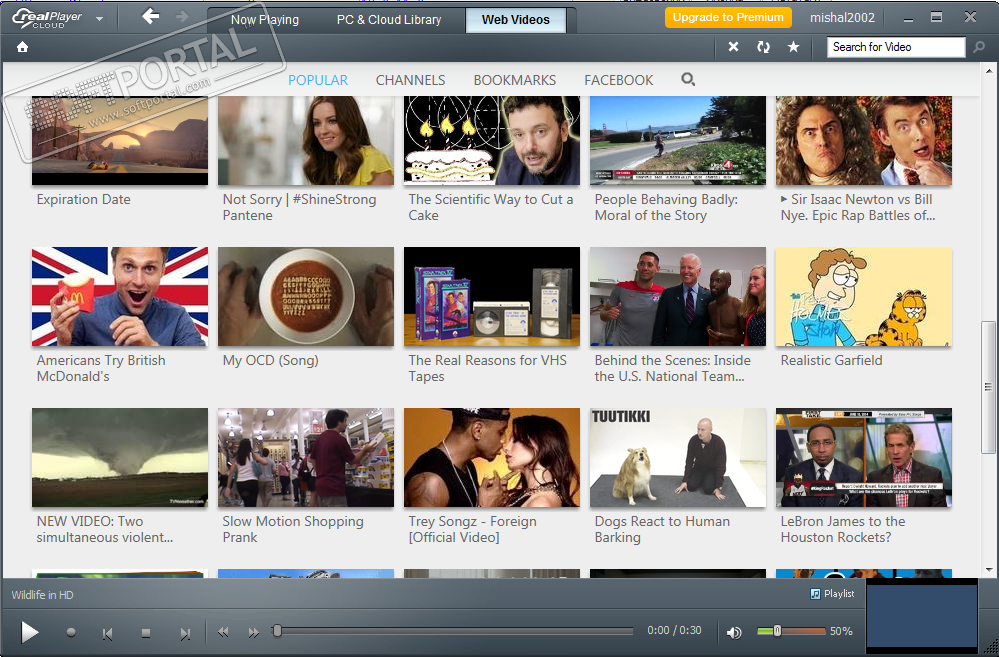
Task: Open The Real Reasons for VHS Tapes thumbnail
Action: (x=492, y=296)
